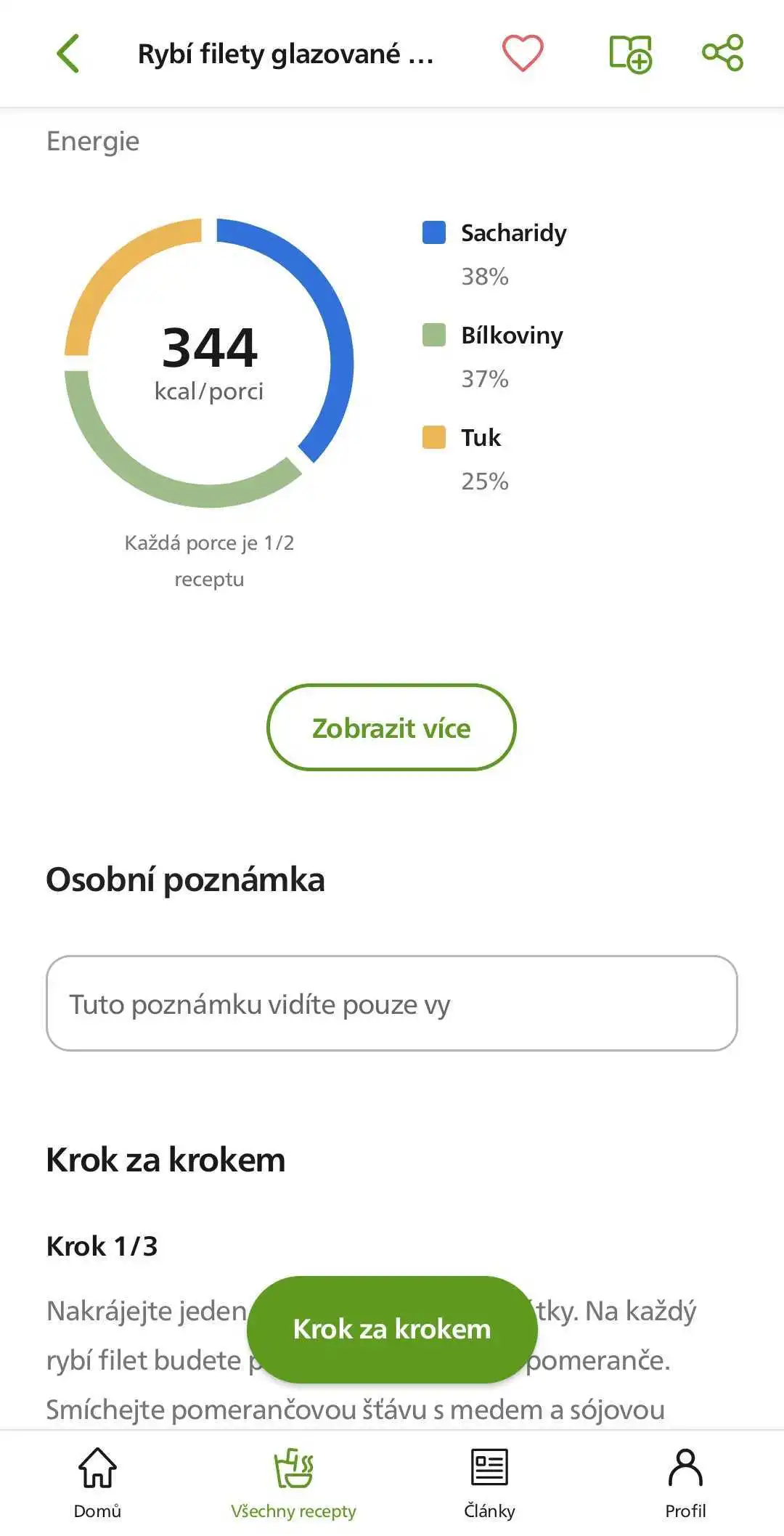
Task: Open Všechny recepty tab
Action: [x=293, y=1482]
